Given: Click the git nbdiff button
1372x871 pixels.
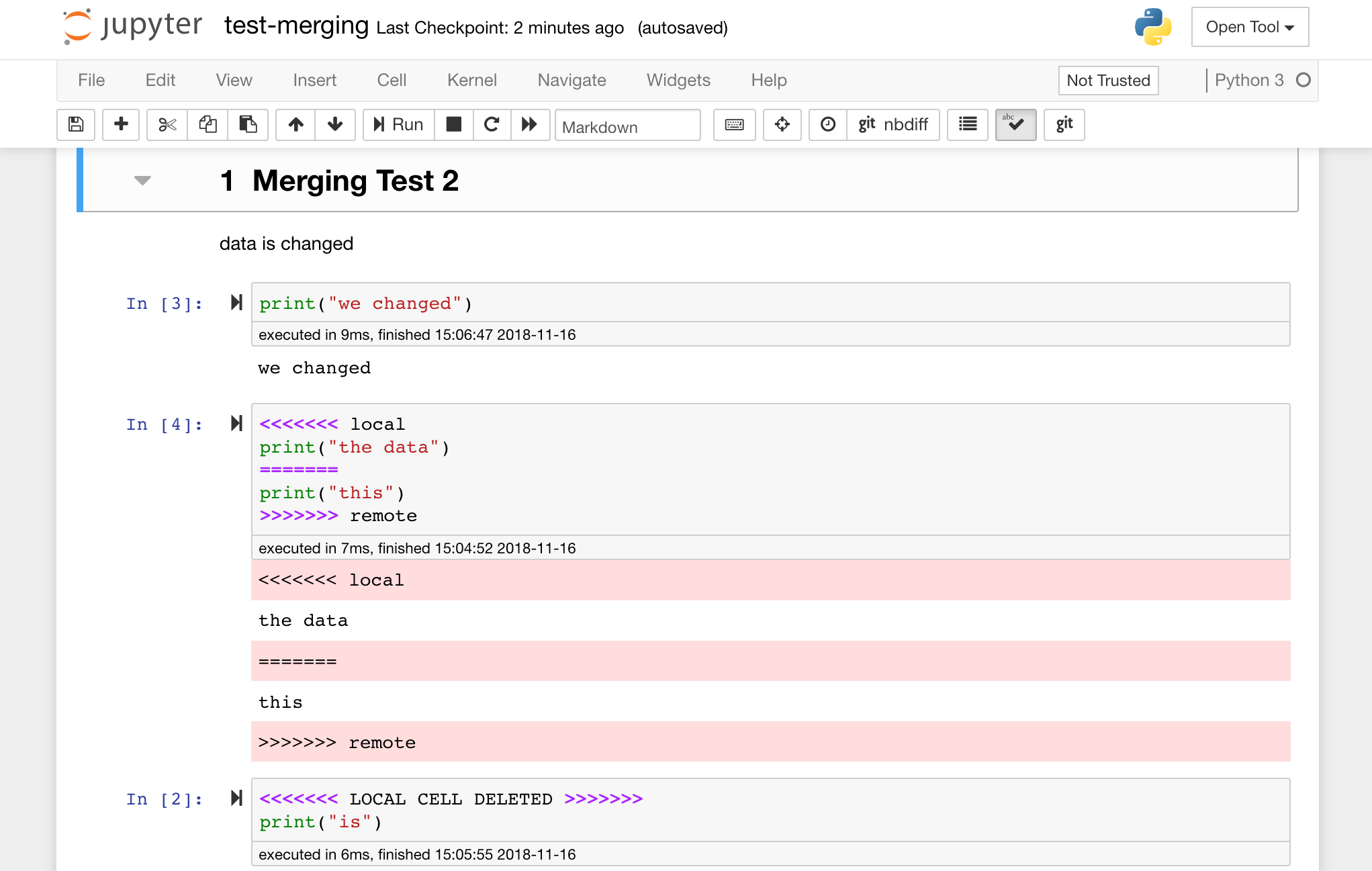Looking at the screenshot, I should click(x=893, y=124).
